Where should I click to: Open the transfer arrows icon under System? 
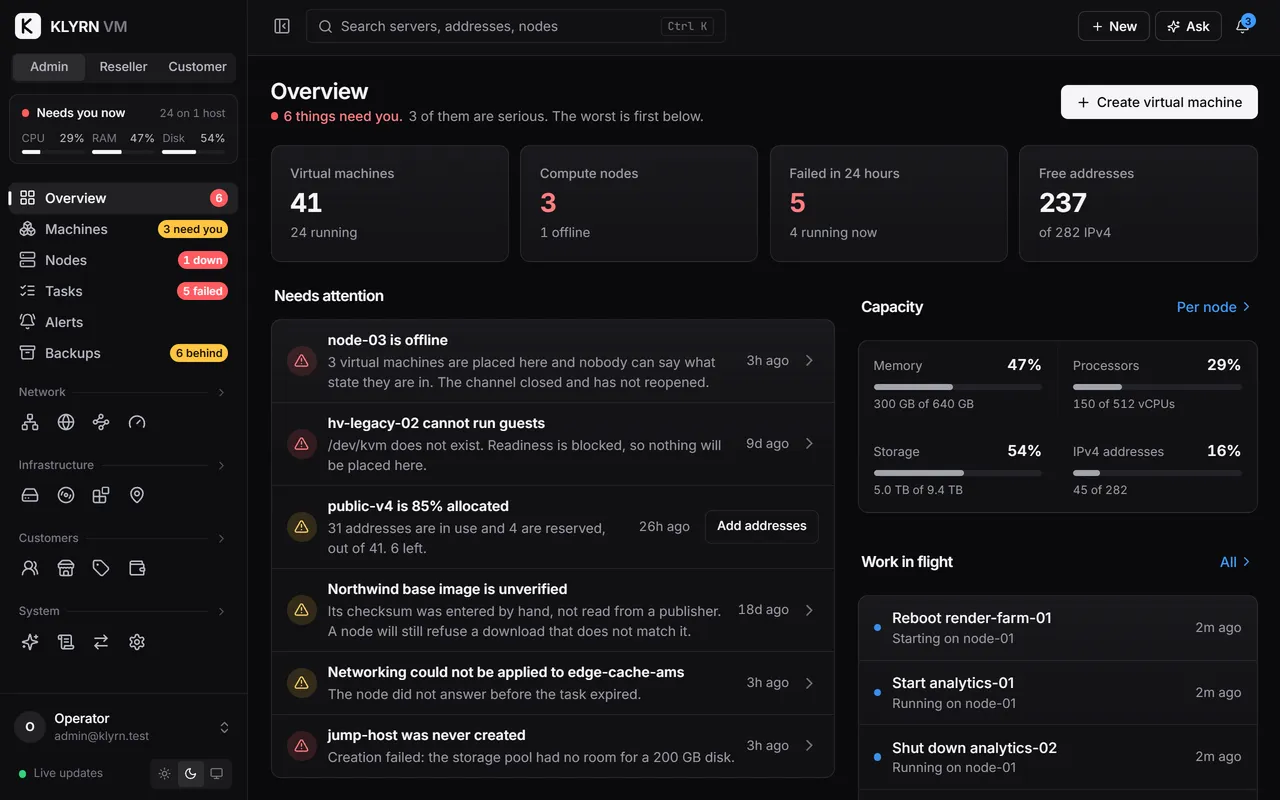click(101, 642)
